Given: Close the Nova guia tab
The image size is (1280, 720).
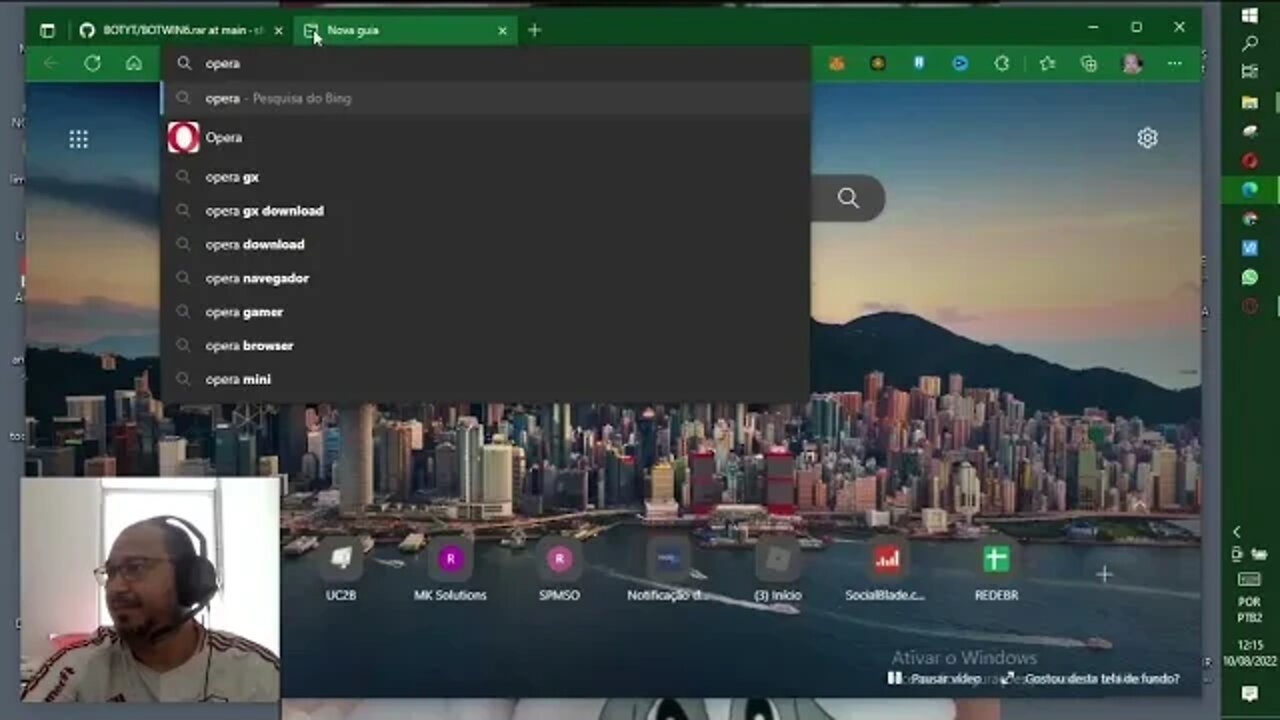Looking at the screenshot, I should [502, 30].
